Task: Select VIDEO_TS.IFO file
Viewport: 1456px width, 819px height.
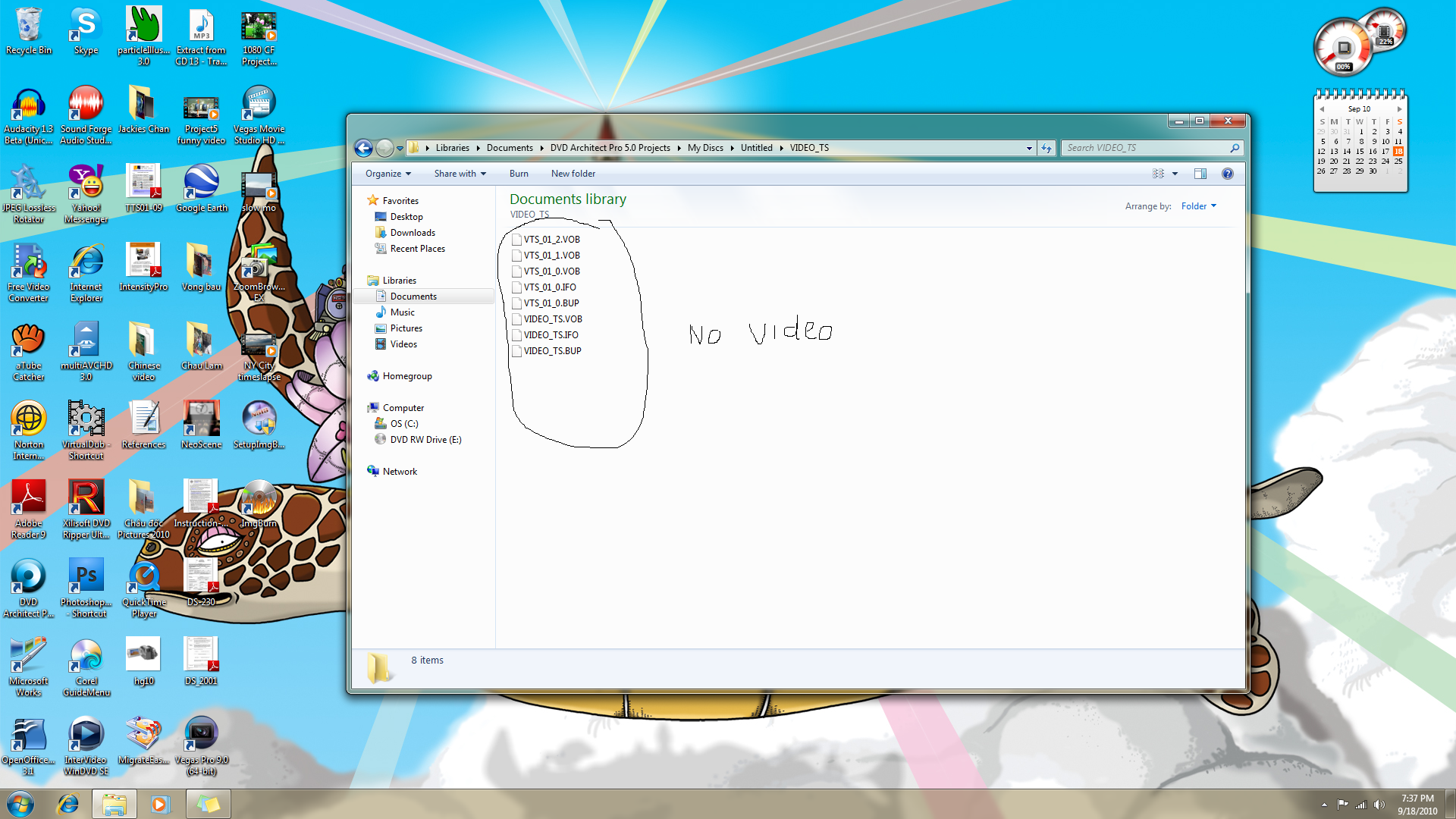Action: [x=551, y=335]
